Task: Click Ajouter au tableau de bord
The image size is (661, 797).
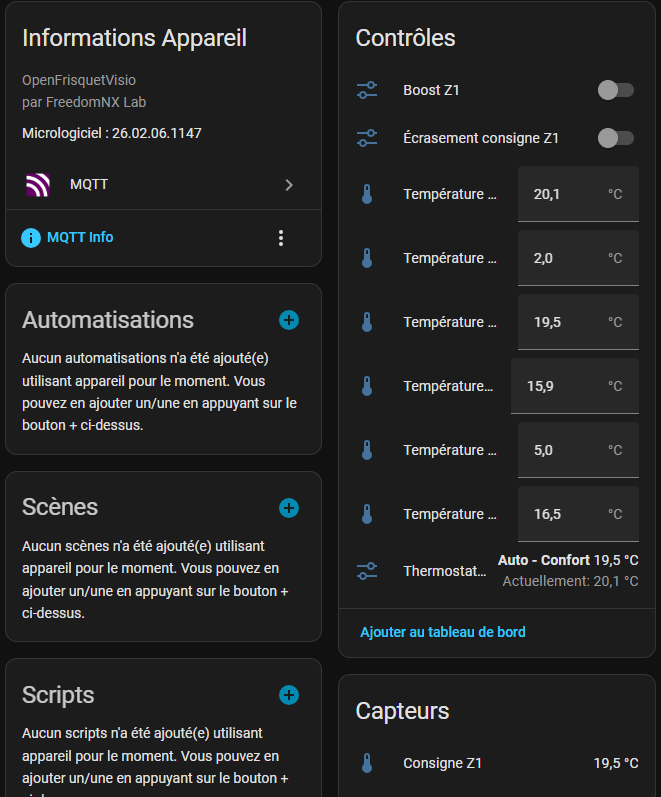Action: tap(442, 632)
